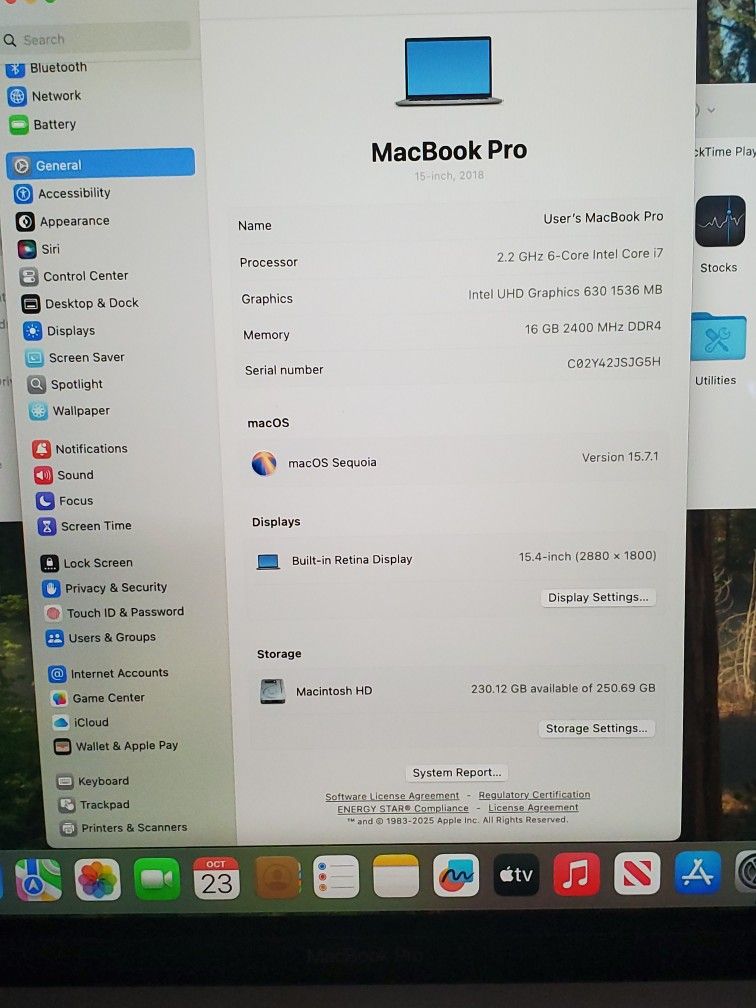Open Privacy & Security settings
The height and width of the screenshot is (1008, 756).
pyautogui.click(x=105, y=588)
